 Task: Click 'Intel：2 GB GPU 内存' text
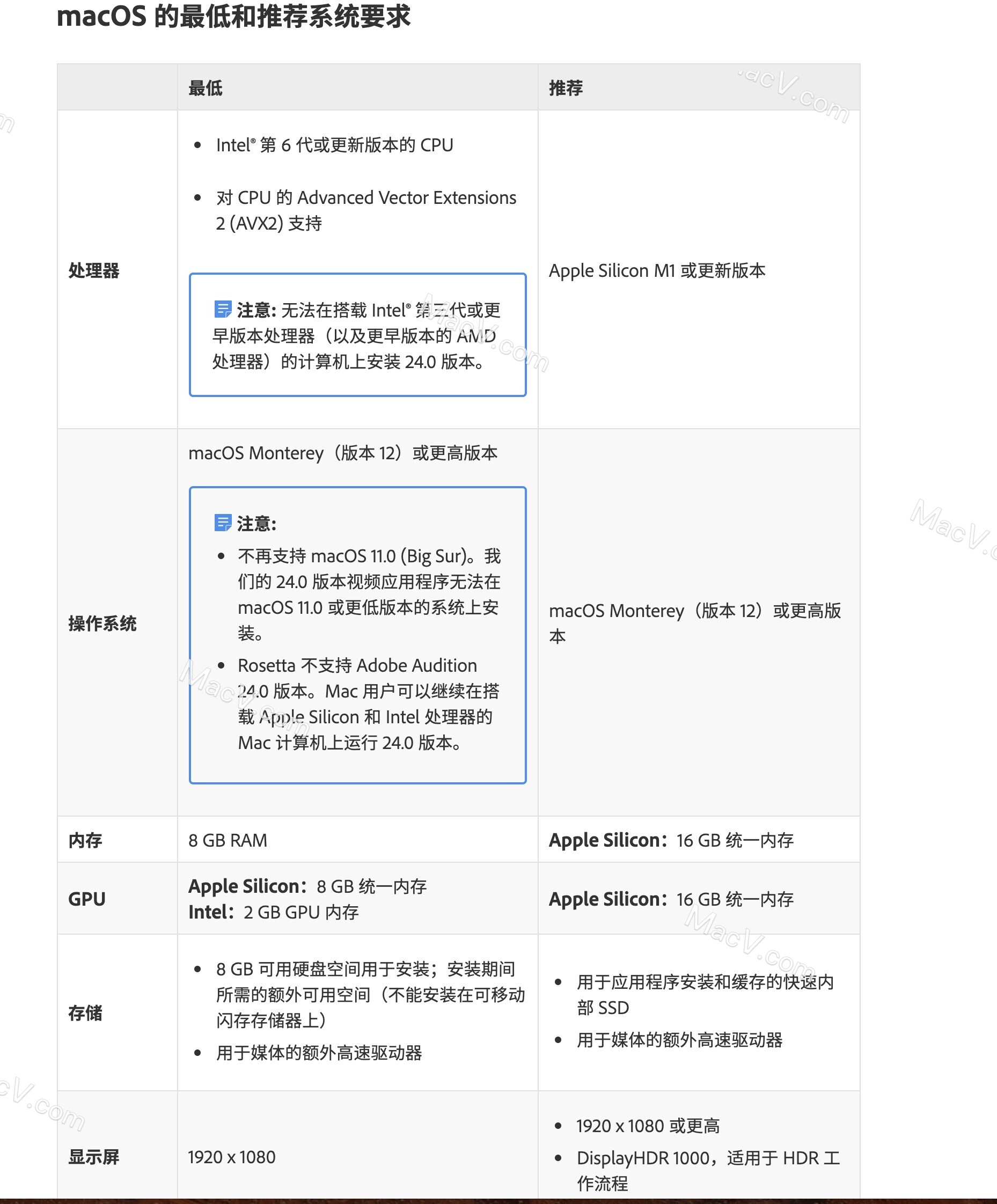tap(274, 912)
